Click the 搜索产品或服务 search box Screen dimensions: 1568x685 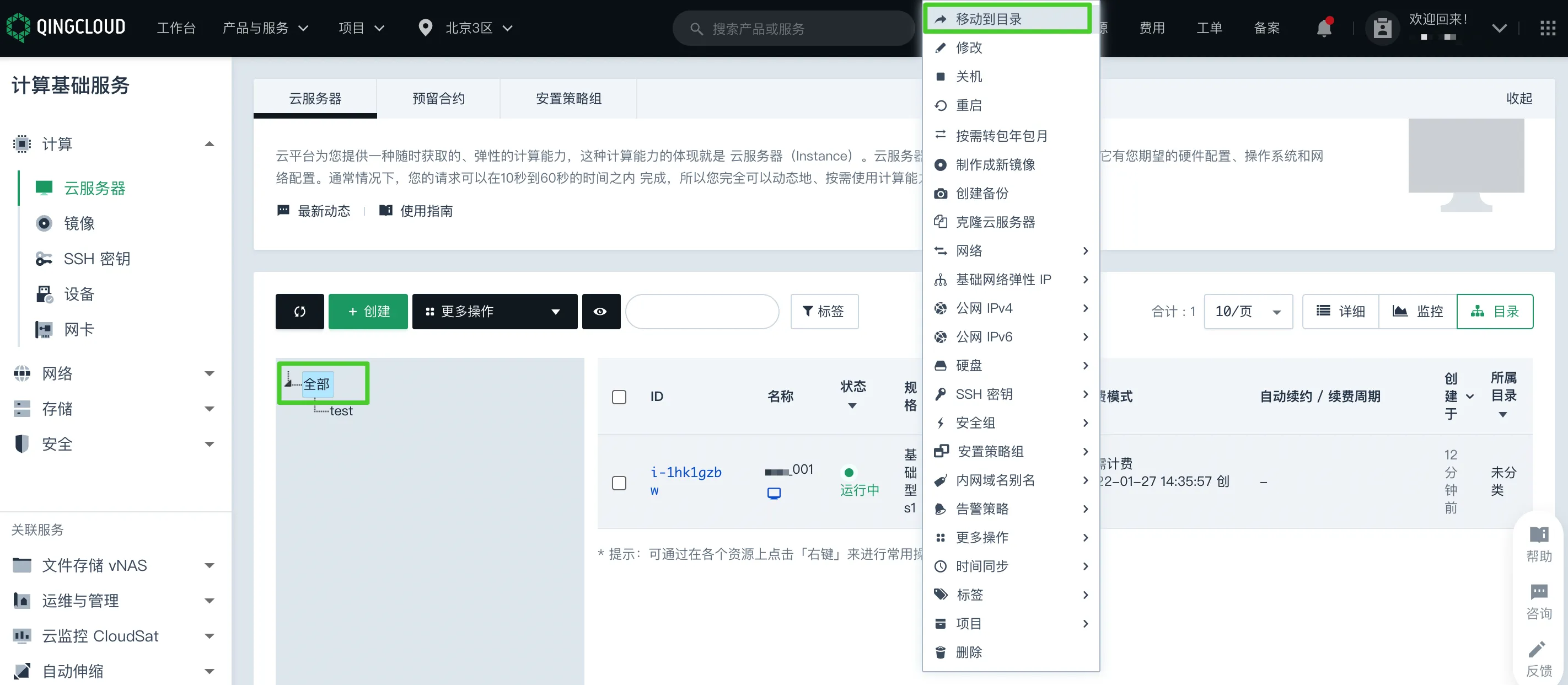793,28
